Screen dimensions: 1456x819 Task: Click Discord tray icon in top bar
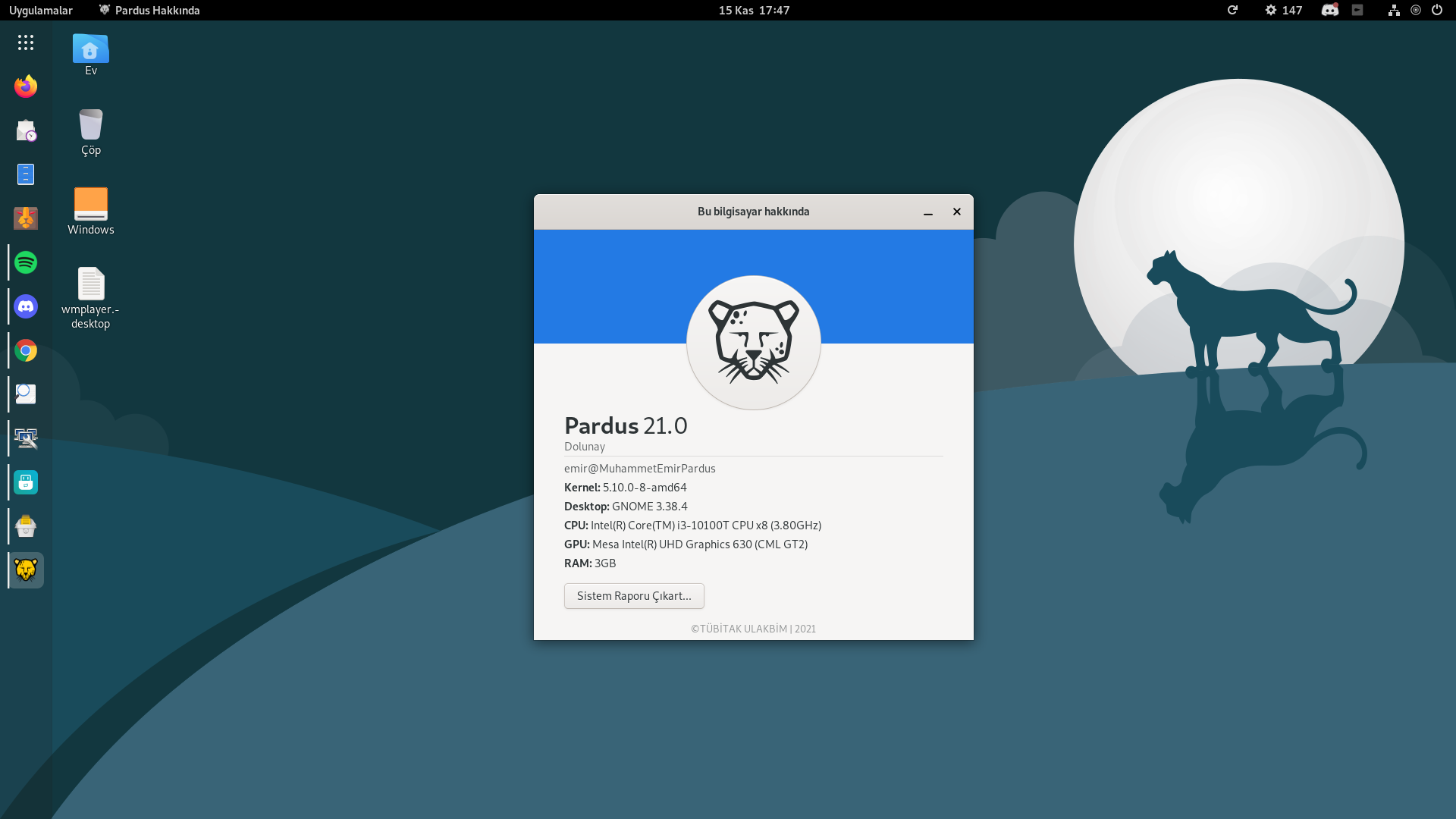[x=1329, y=10]
